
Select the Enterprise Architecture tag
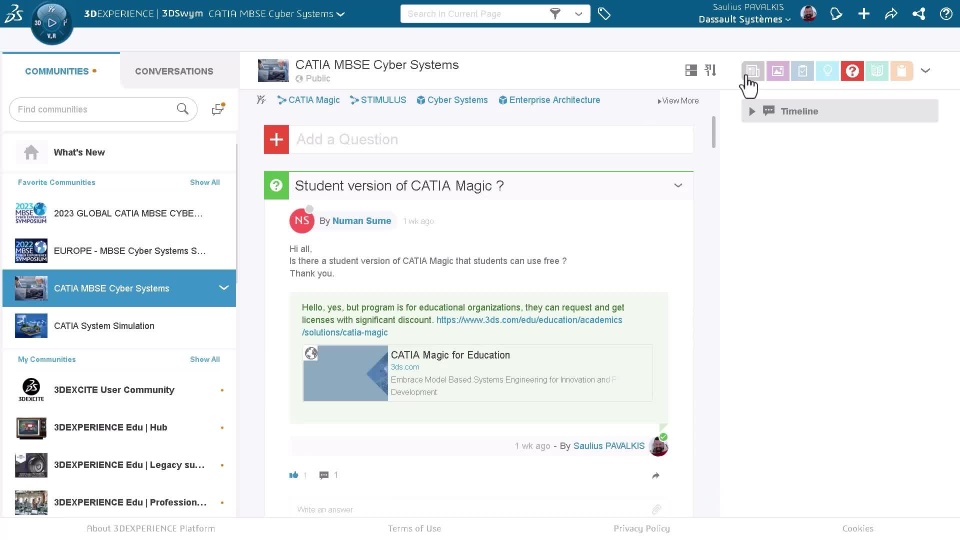pos(549,100)
